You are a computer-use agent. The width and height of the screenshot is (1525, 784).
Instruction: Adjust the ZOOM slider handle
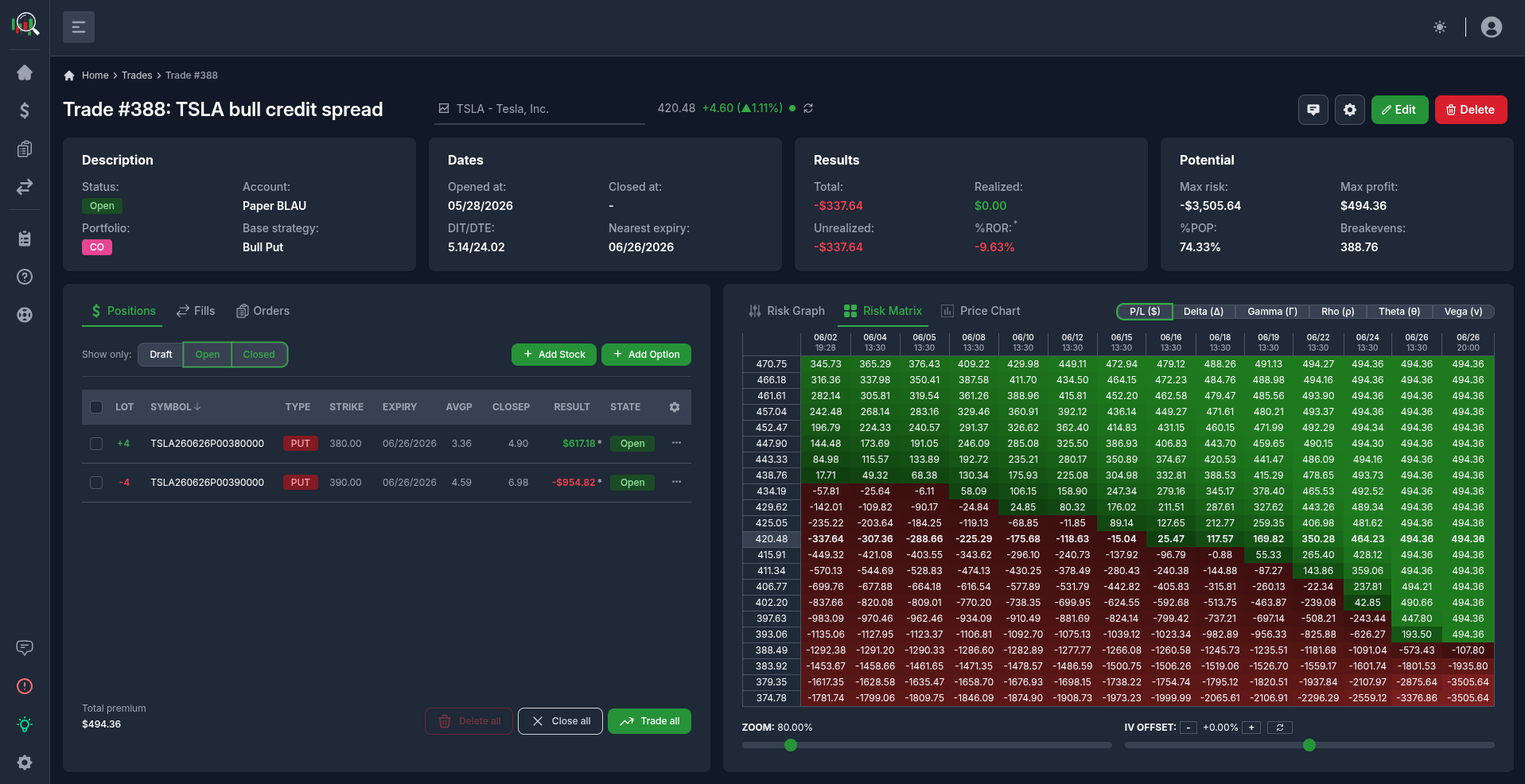click(790, 745)
